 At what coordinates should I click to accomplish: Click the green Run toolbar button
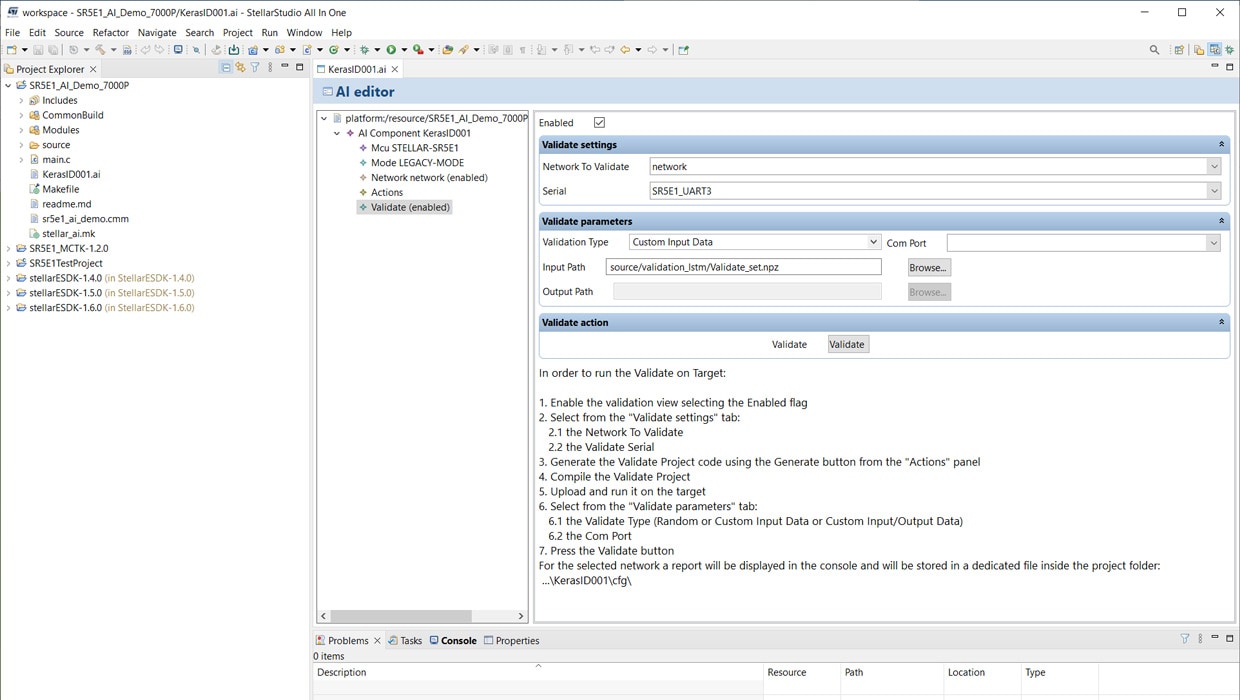pos(391,50)
